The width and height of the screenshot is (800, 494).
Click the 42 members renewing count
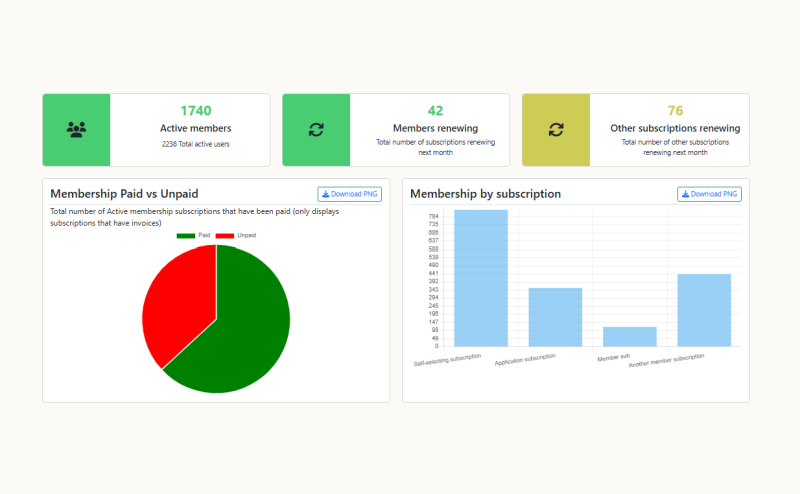pyautogui.click(x=435, y=110)
